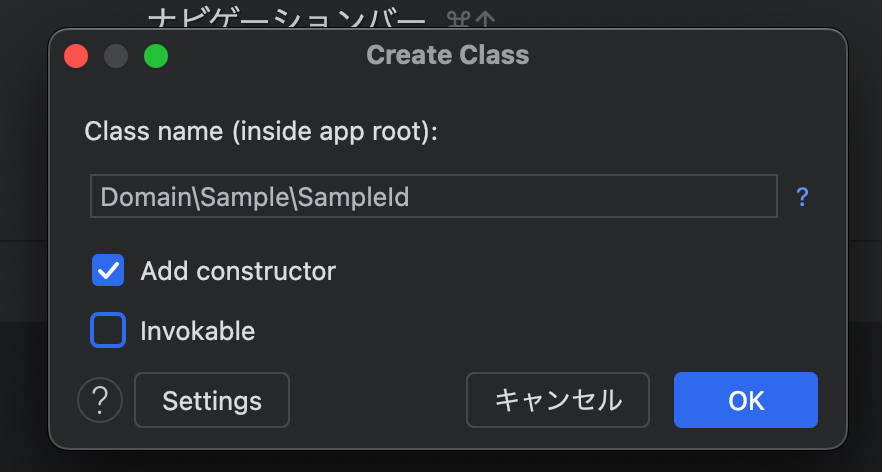The height and width of the screenshot is (472, 882).
Task: Cancel the dialog with キャンセル button
Action: click(x=558, y=400)
